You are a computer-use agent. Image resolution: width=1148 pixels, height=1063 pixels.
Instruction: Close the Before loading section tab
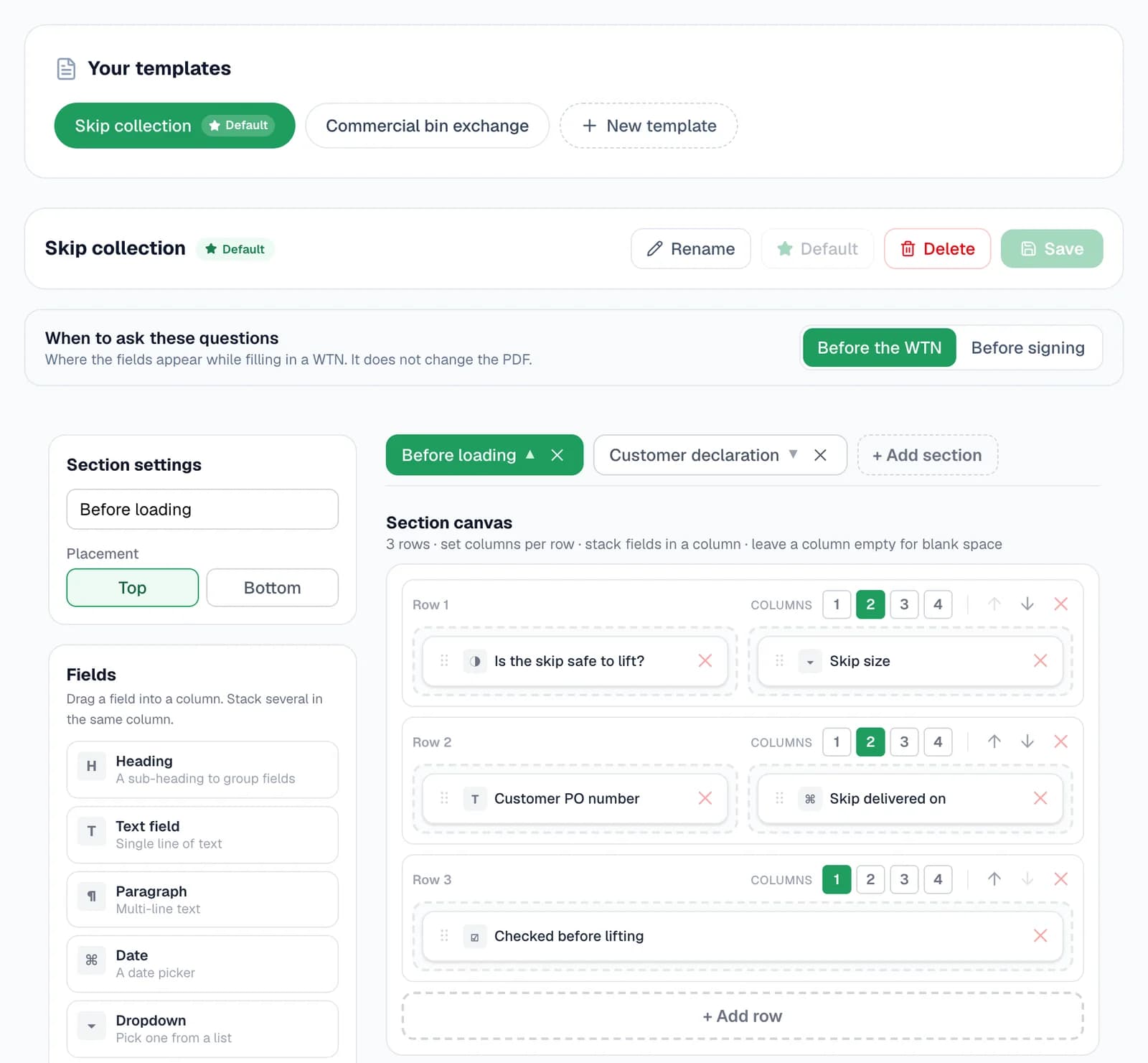click(x=557, y=455)
